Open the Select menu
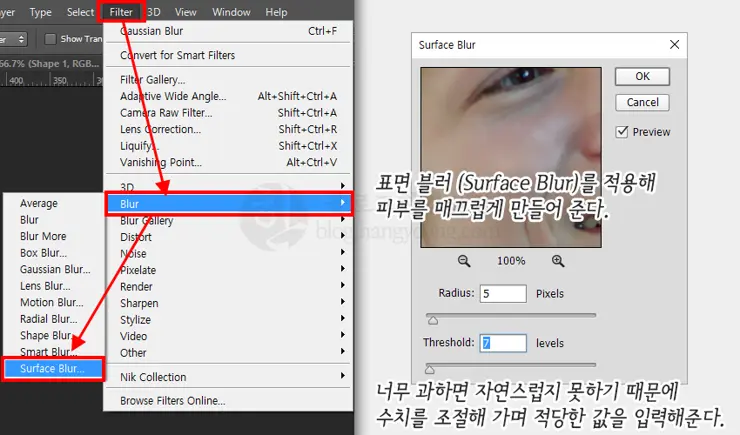Image resolution: width=740 pixels, height=435 pixels. point(80,12)
